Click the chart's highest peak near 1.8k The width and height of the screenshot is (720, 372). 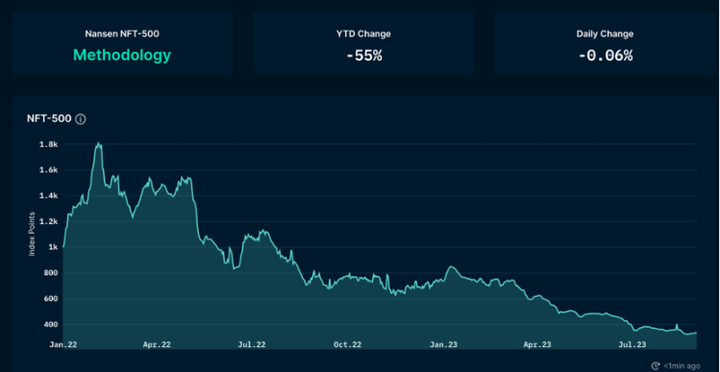[x=98, y=144]
